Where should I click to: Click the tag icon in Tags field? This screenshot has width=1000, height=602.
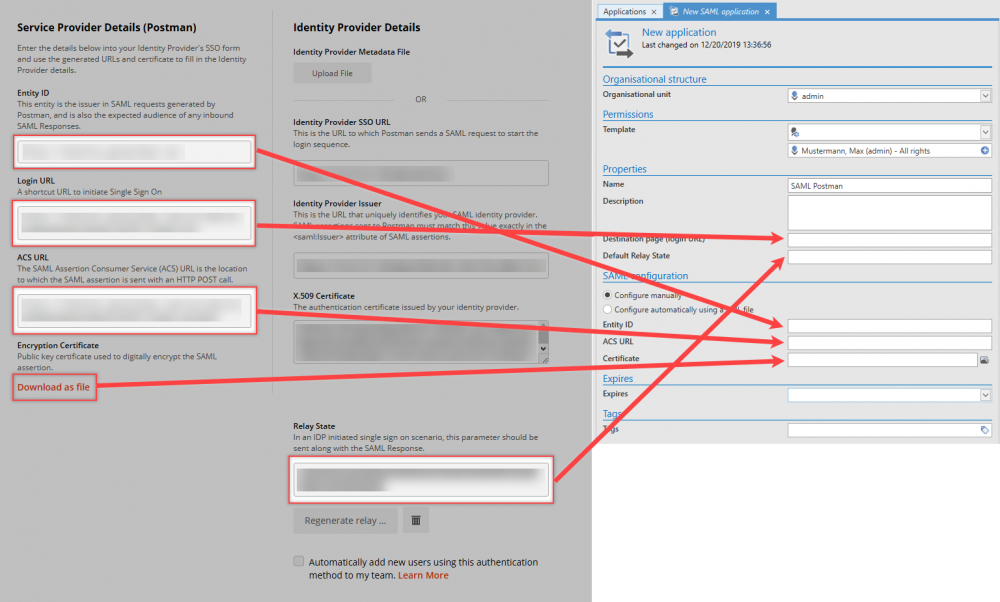984,430
